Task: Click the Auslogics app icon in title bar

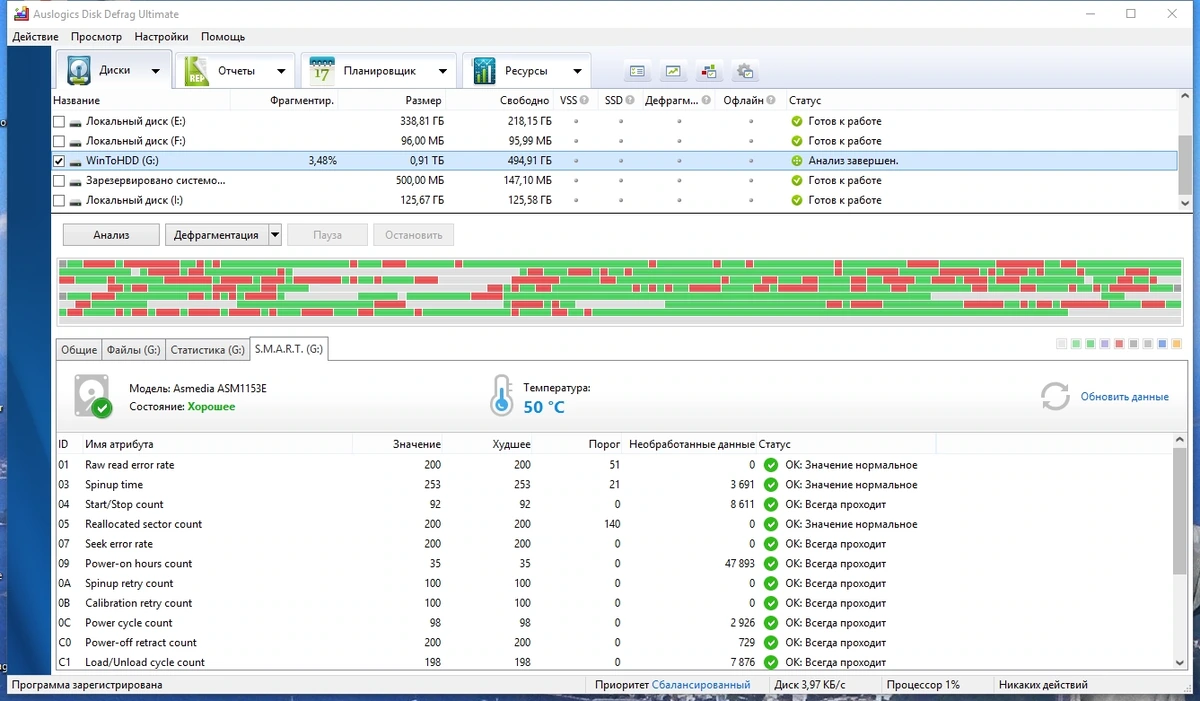Action: coord(19,14)
